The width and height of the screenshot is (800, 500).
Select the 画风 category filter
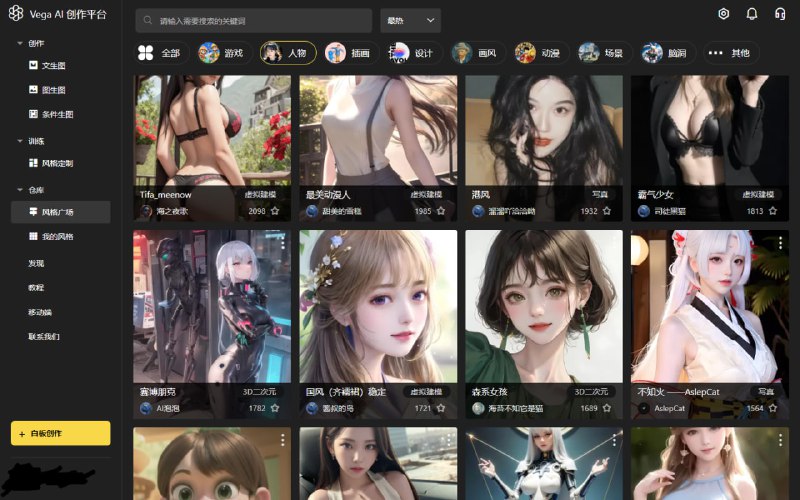click(x=477, y=53)
